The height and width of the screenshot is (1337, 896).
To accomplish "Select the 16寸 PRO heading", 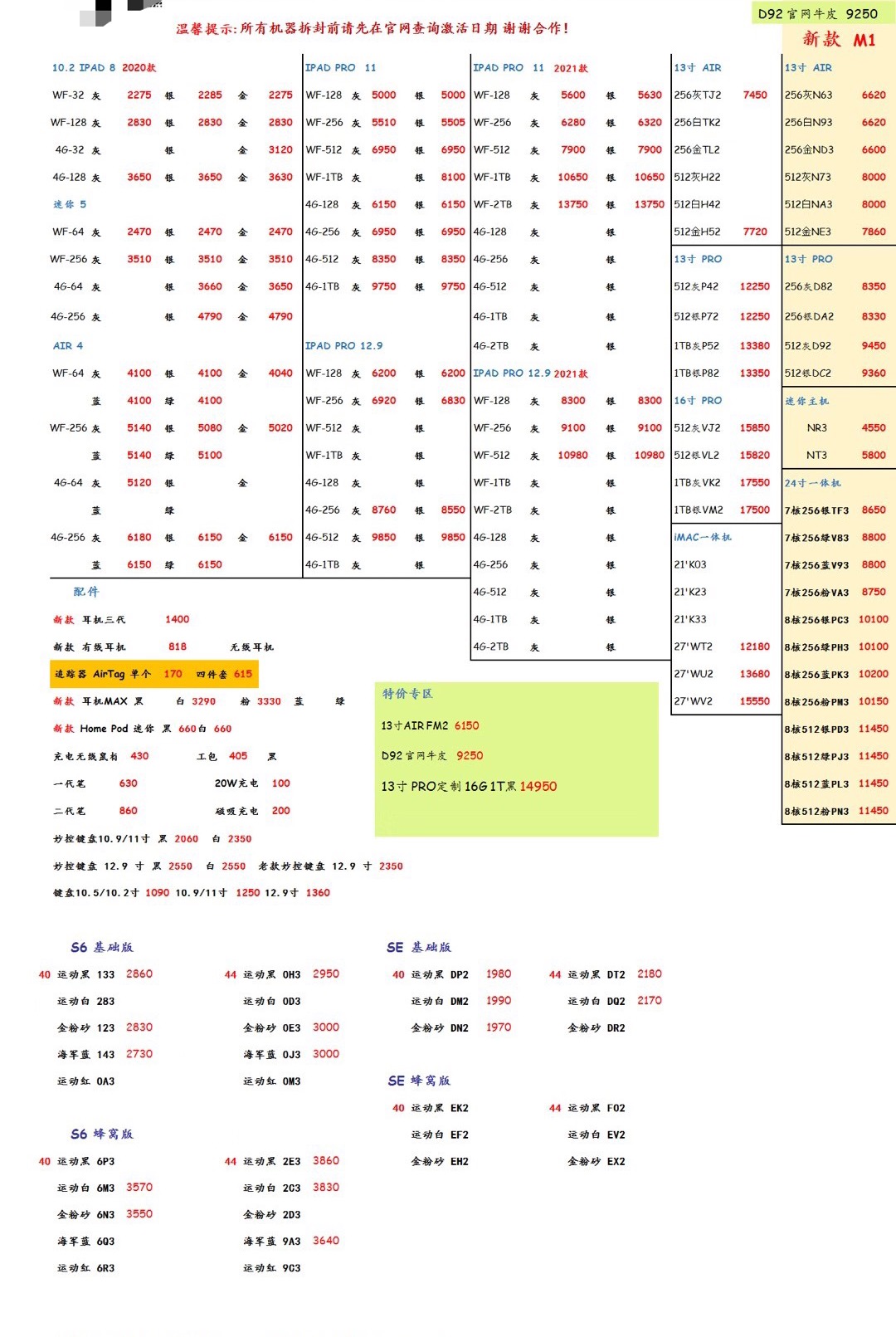I will (x=698, y=400).
